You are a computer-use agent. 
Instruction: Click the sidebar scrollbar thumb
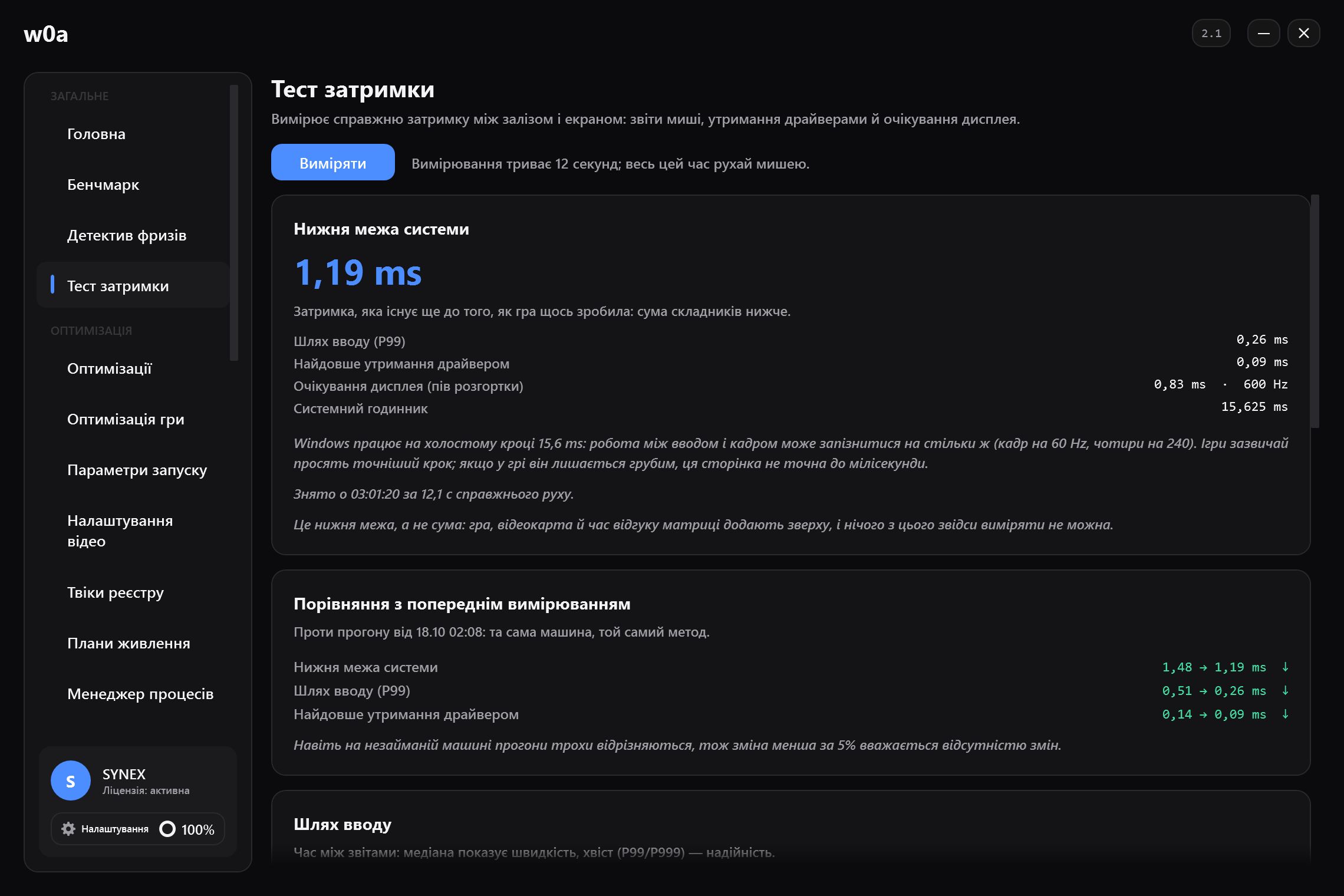coord(234,223)
